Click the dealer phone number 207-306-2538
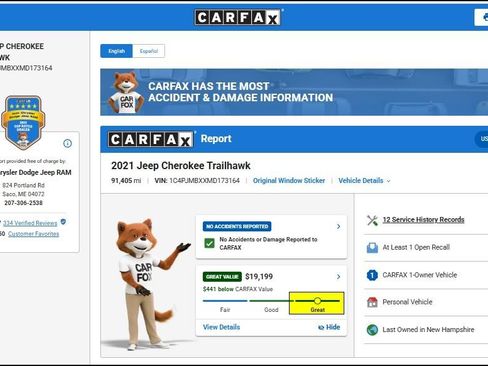Image resolution: width=488 pixels, height=366 pixels. (23, 203)
